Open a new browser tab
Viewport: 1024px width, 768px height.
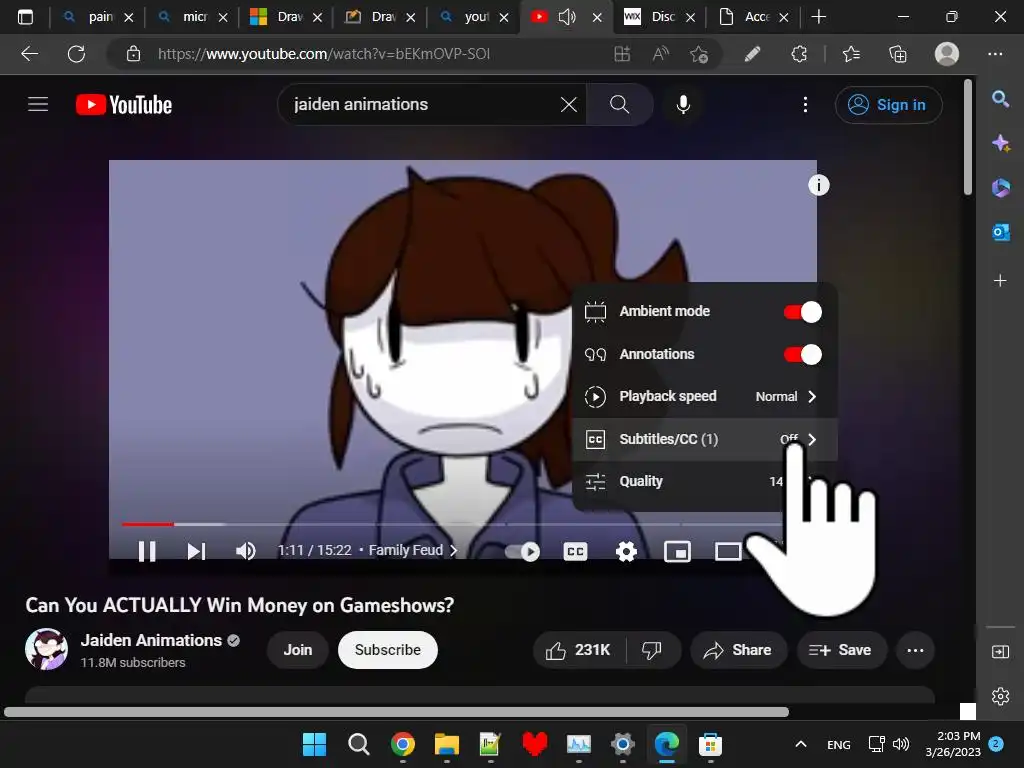click(818, 16)
